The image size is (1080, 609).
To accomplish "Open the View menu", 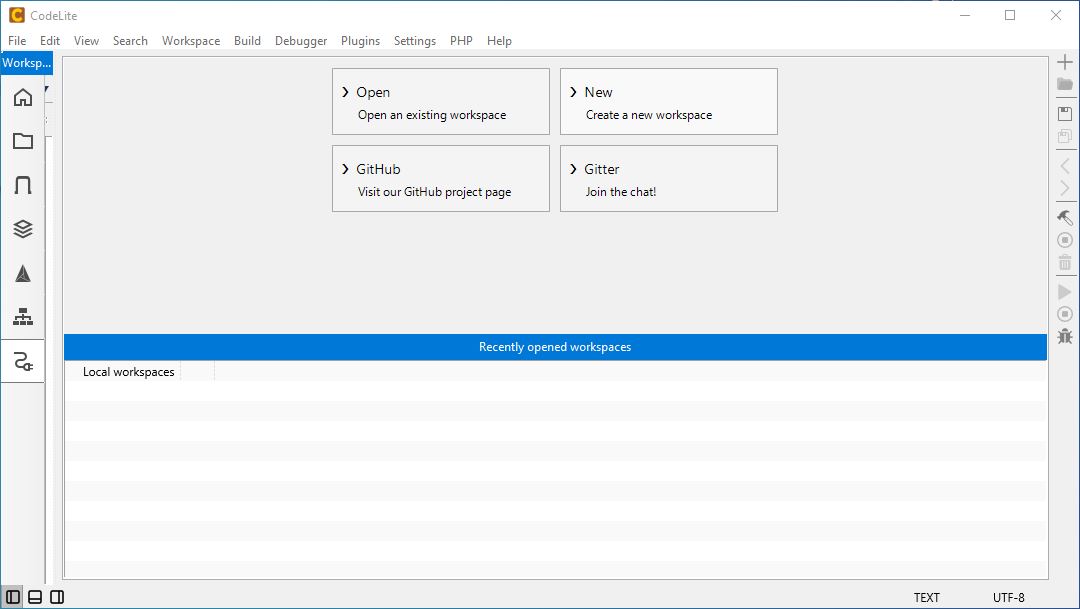I will coord(86,41).
